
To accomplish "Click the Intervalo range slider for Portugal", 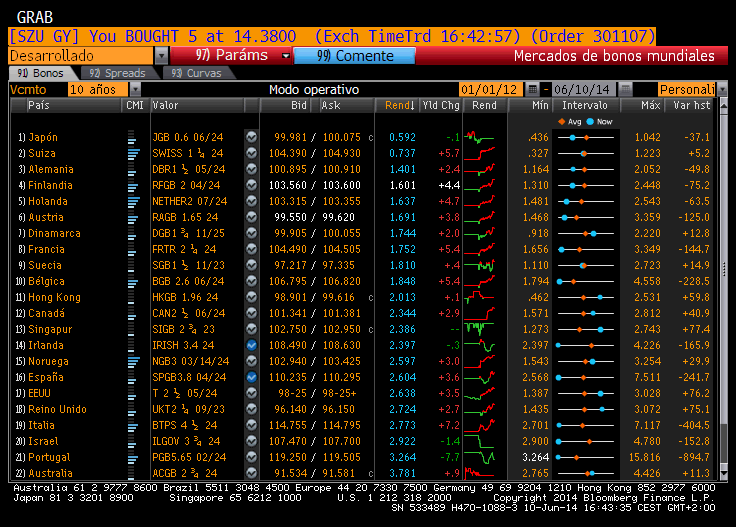I will point(586,457).
